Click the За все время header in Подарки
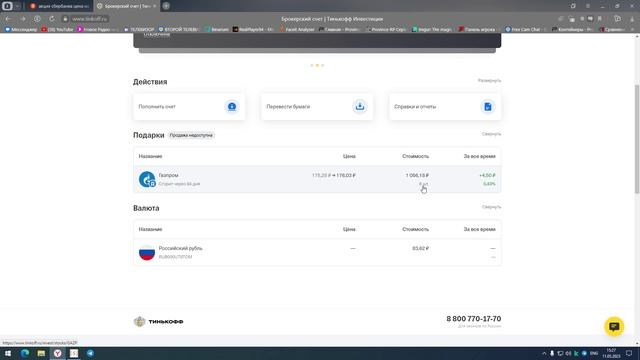This screenshot has width=640, height=360. click(479, 156)
